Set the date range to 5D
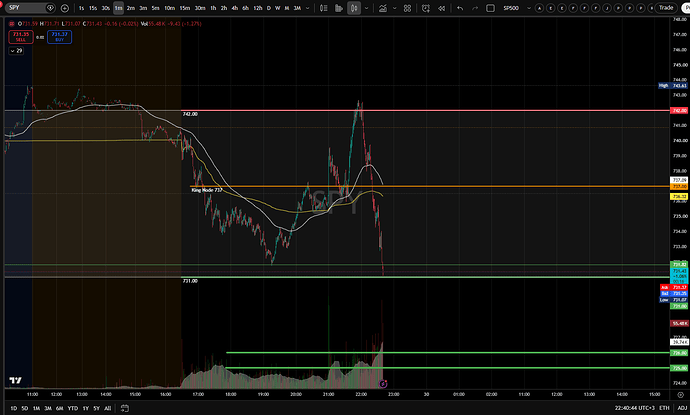690x415 pixels. tap(25, 408)
